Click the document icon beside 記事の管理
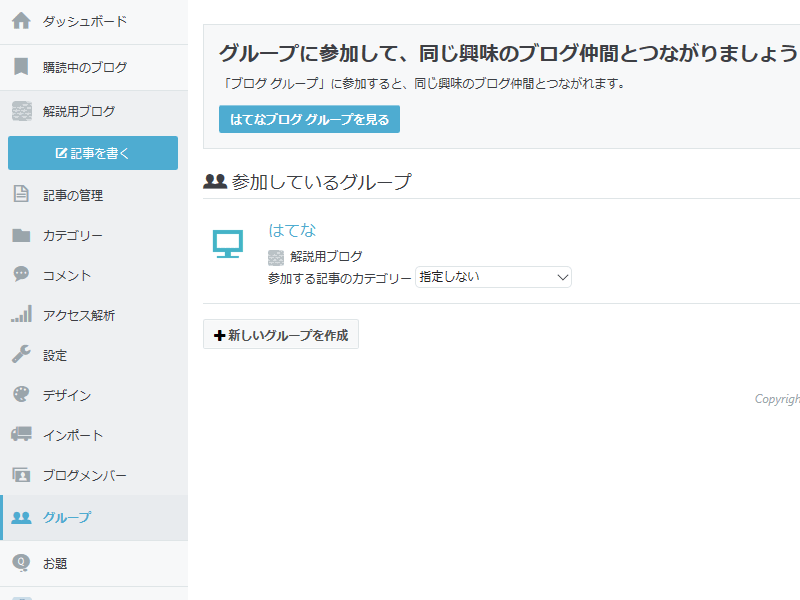Image resolution: width=800 pixels, height=600 pixels. point(21,194)
